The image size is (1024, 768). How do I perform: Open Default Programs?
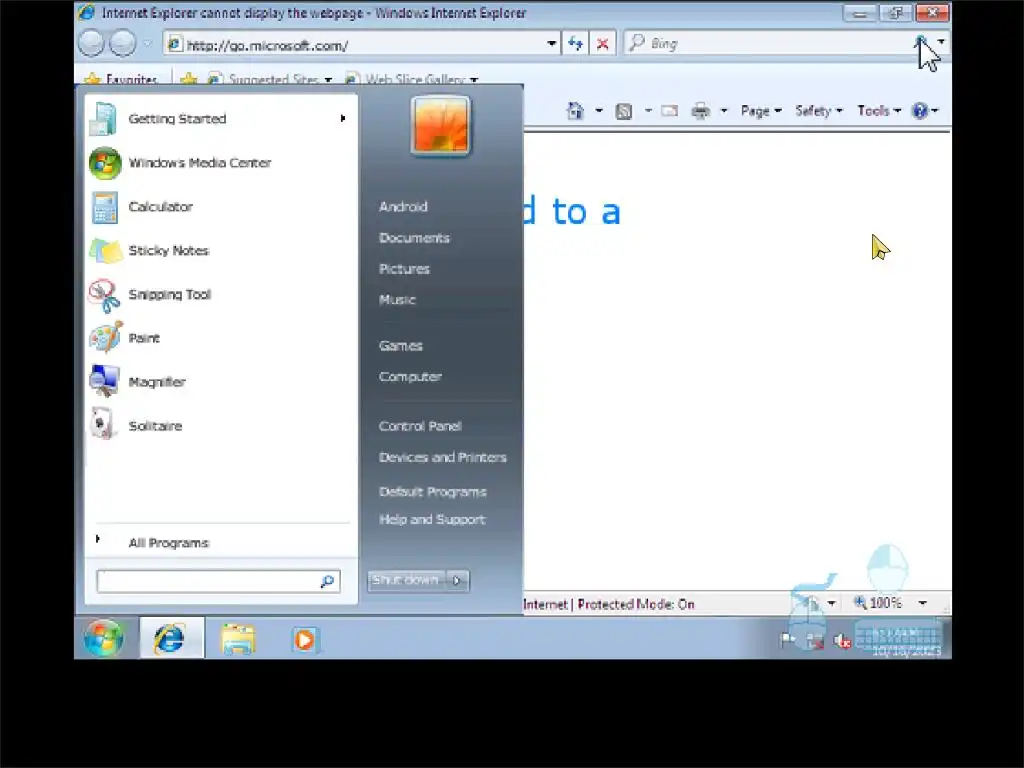(432, 491)
